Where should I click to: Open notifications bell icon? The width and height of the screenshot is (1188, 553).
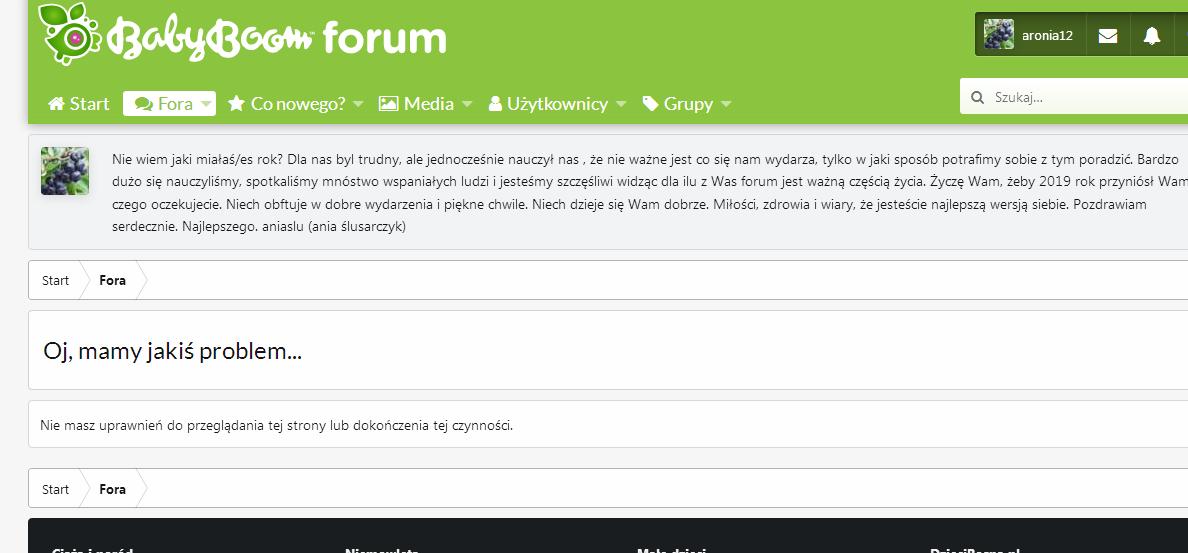point(1151,35)
